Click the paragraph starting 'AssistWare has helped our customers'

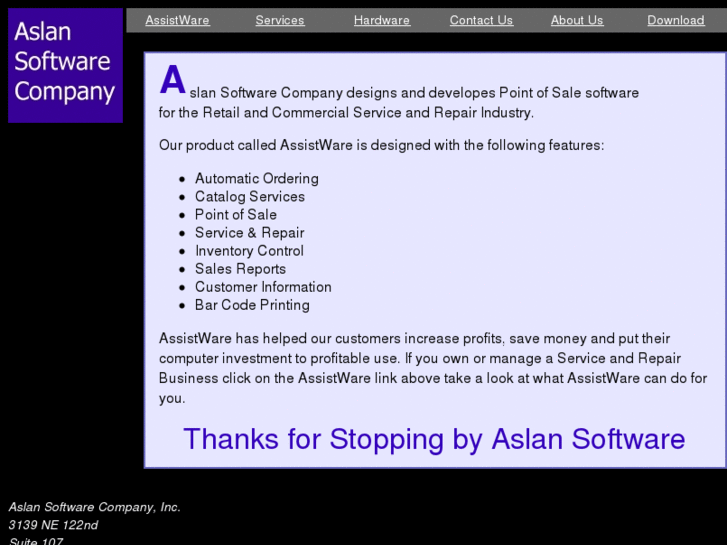click(433, 368)
